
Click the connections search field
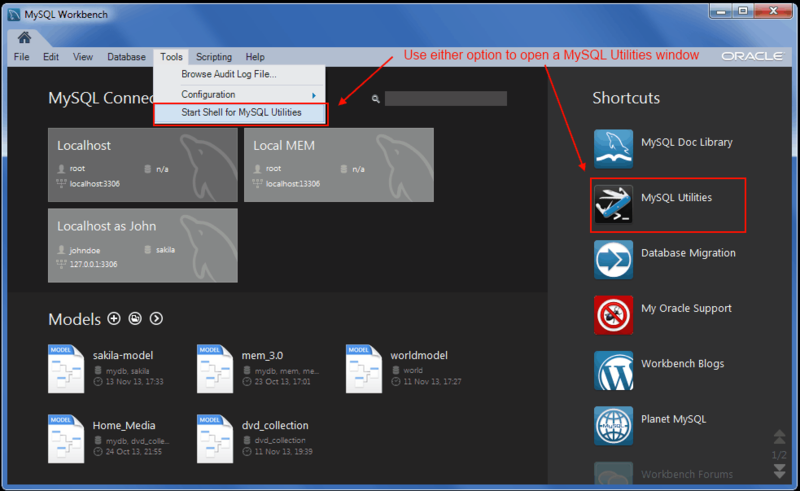coord(445,99)
